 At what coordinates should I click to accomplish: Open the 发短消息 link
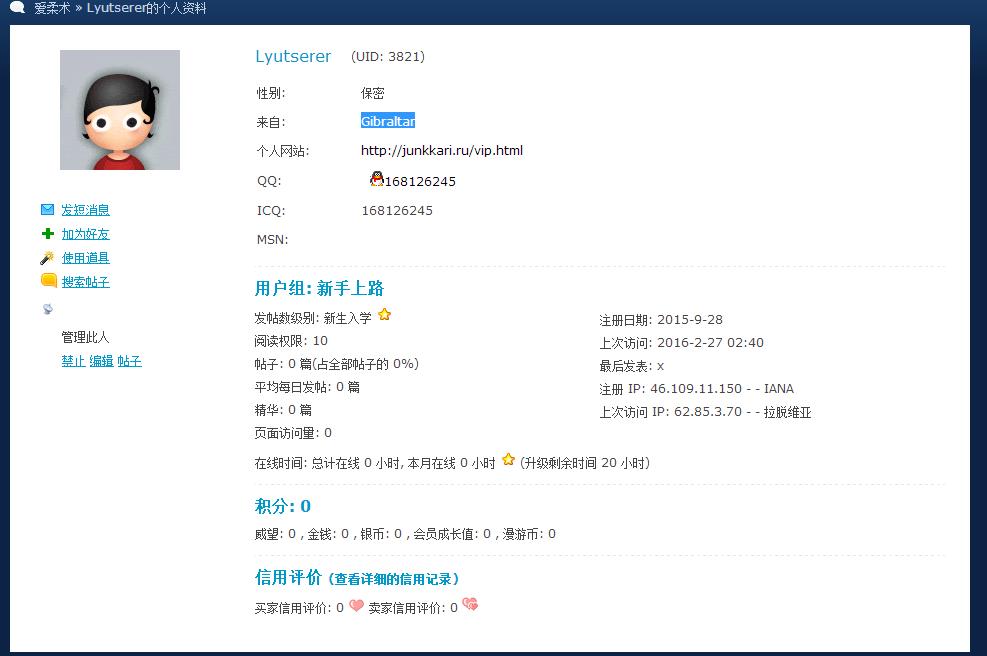pyautogui.click(x=86, y=210)
